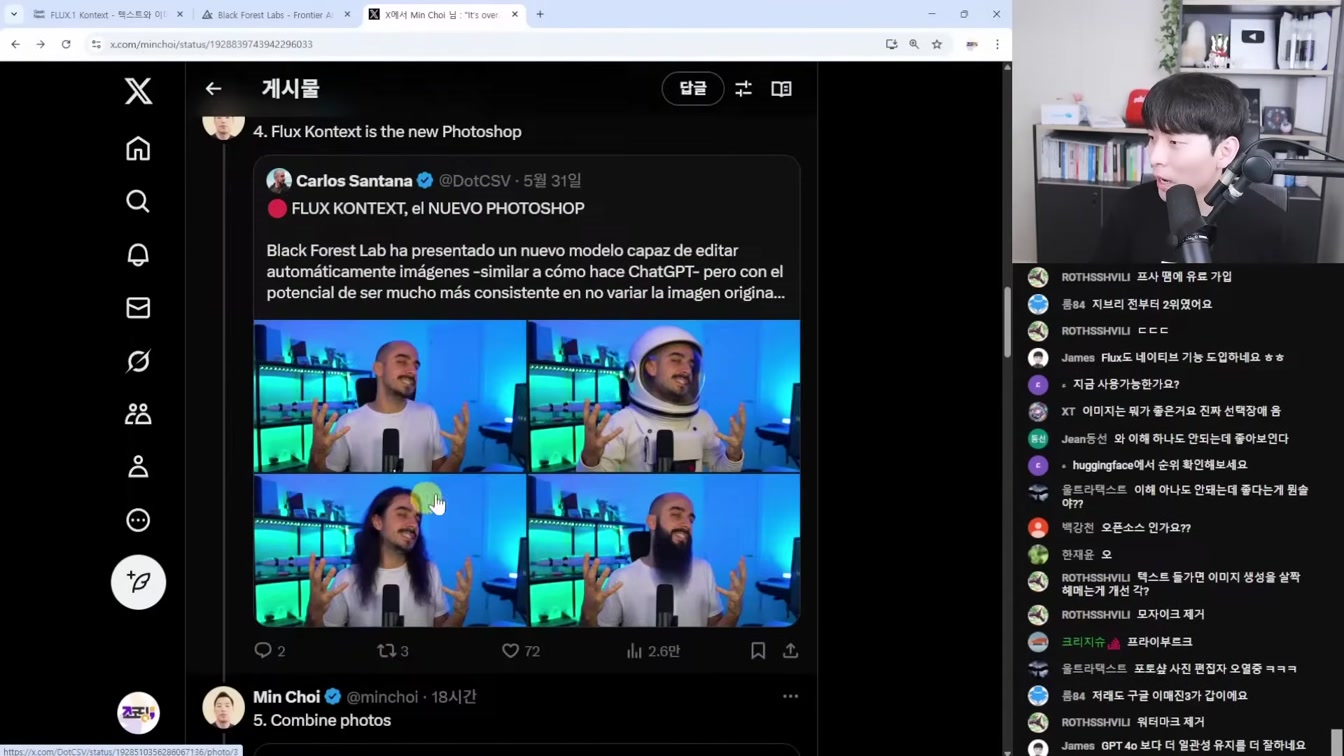This screenshot has width=1344, height=756.
Task: Click '5월 31일' quoted post date
Action: [552, 181]
